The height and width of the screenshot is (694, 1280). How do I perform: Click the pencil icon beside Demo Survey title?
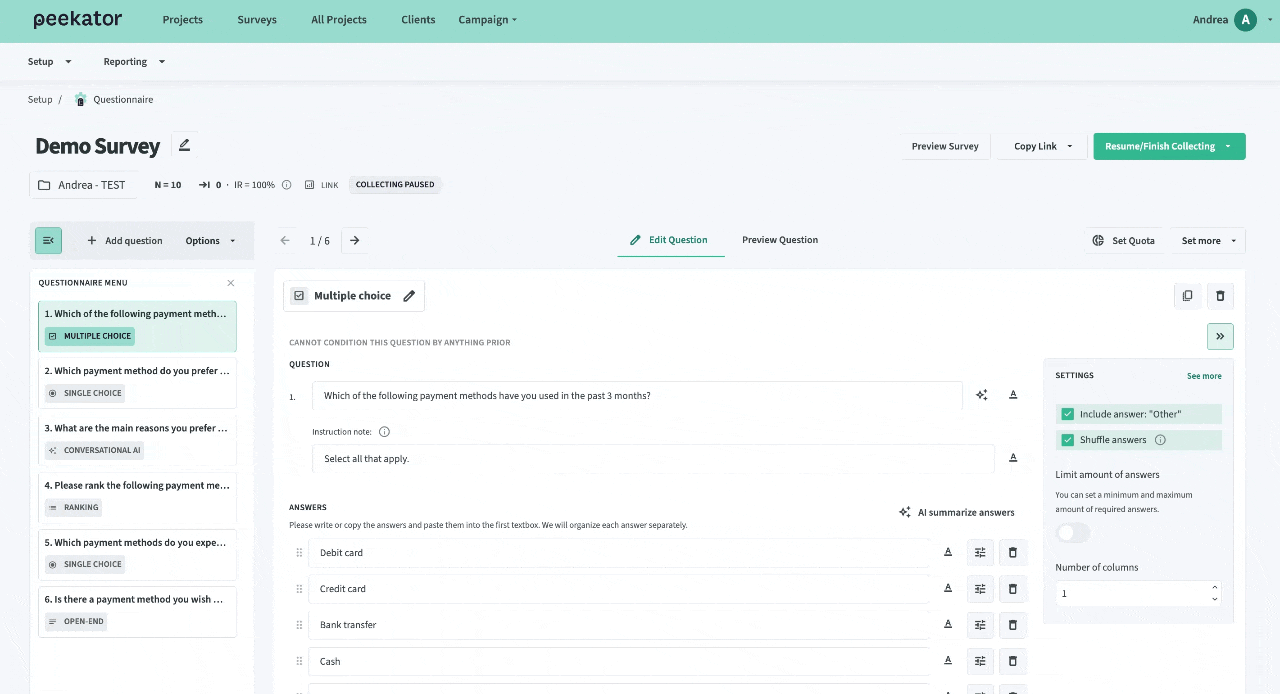point(184,145)
